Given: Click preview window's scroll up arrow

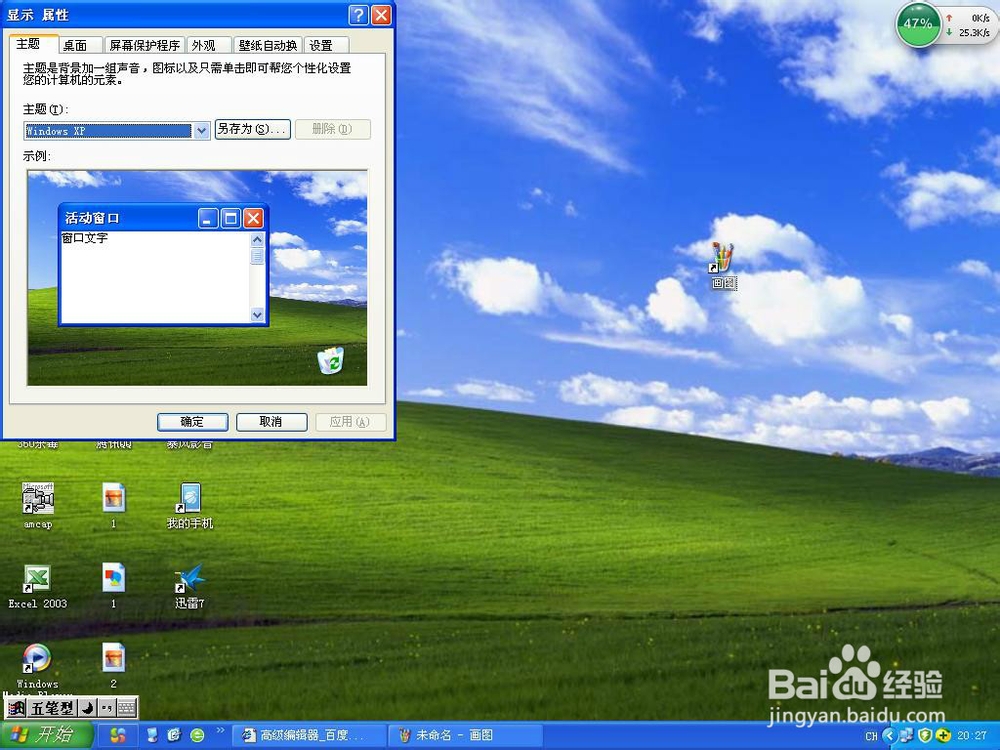Looking at the screenshot, I should click(x=257, y=239).
